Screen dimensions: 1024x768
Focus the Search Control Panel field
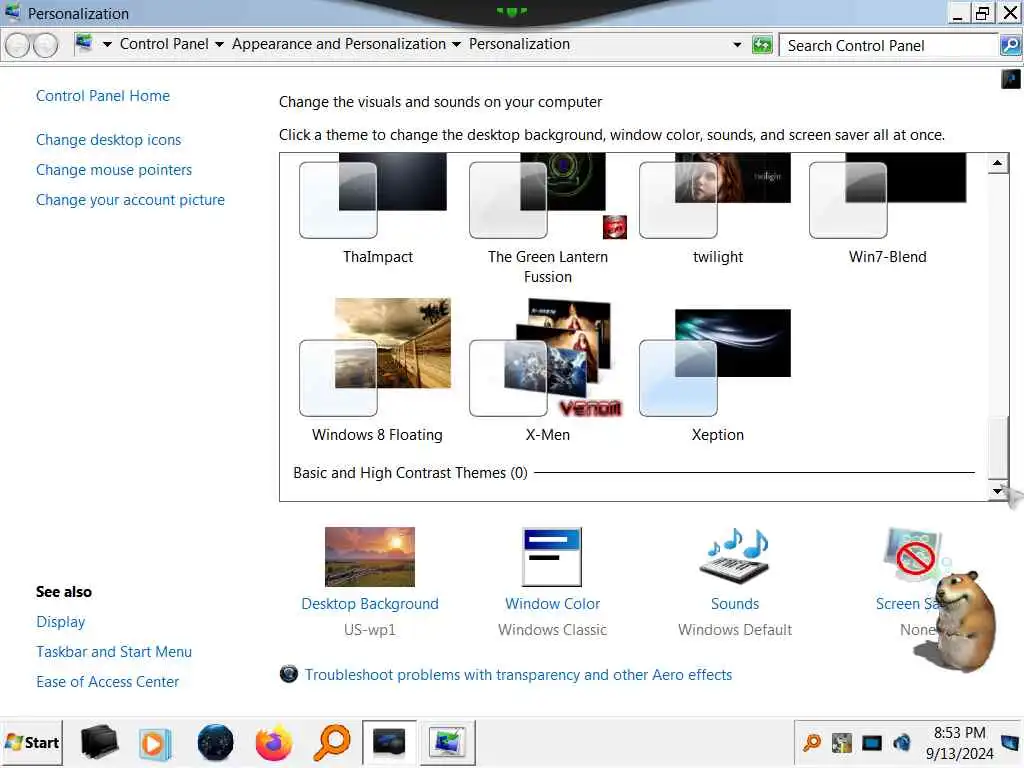click(x=888, y=46)
